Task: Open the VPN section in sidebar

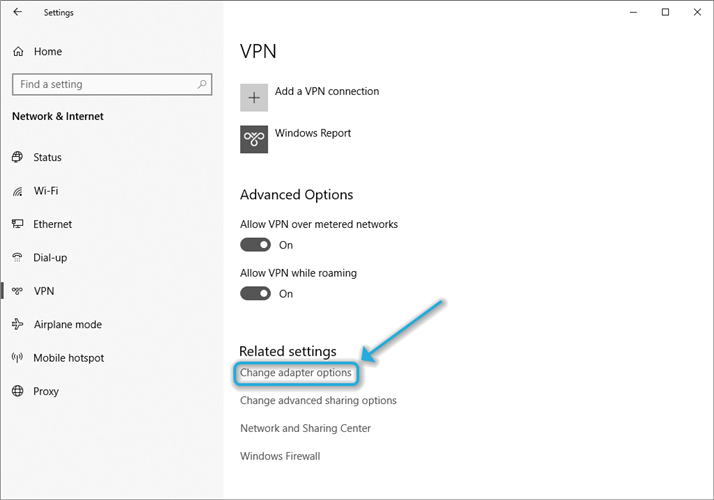Action: (44, 291)
